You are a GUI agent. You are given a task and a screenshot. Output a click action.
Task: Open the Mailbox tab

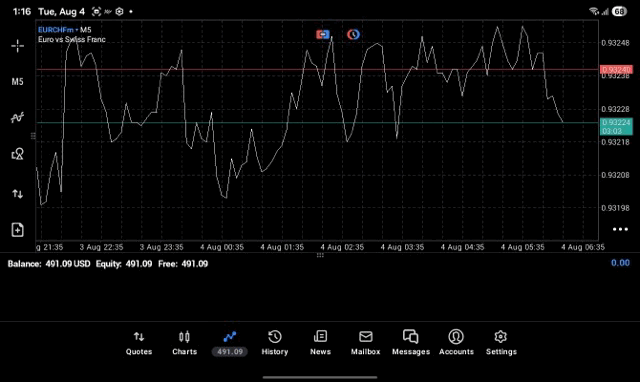click(x=365, y=343)
